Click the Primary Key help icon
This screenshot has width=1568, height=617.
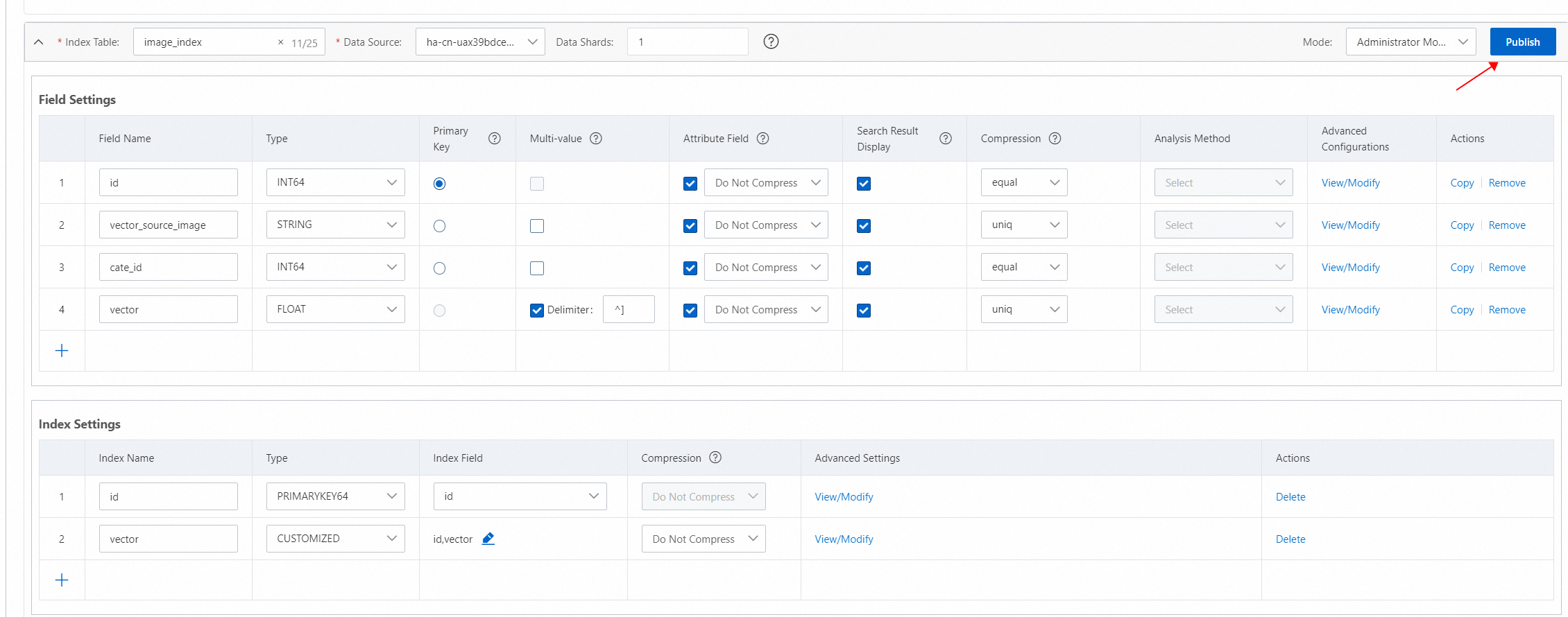click(x=494, y=139)
